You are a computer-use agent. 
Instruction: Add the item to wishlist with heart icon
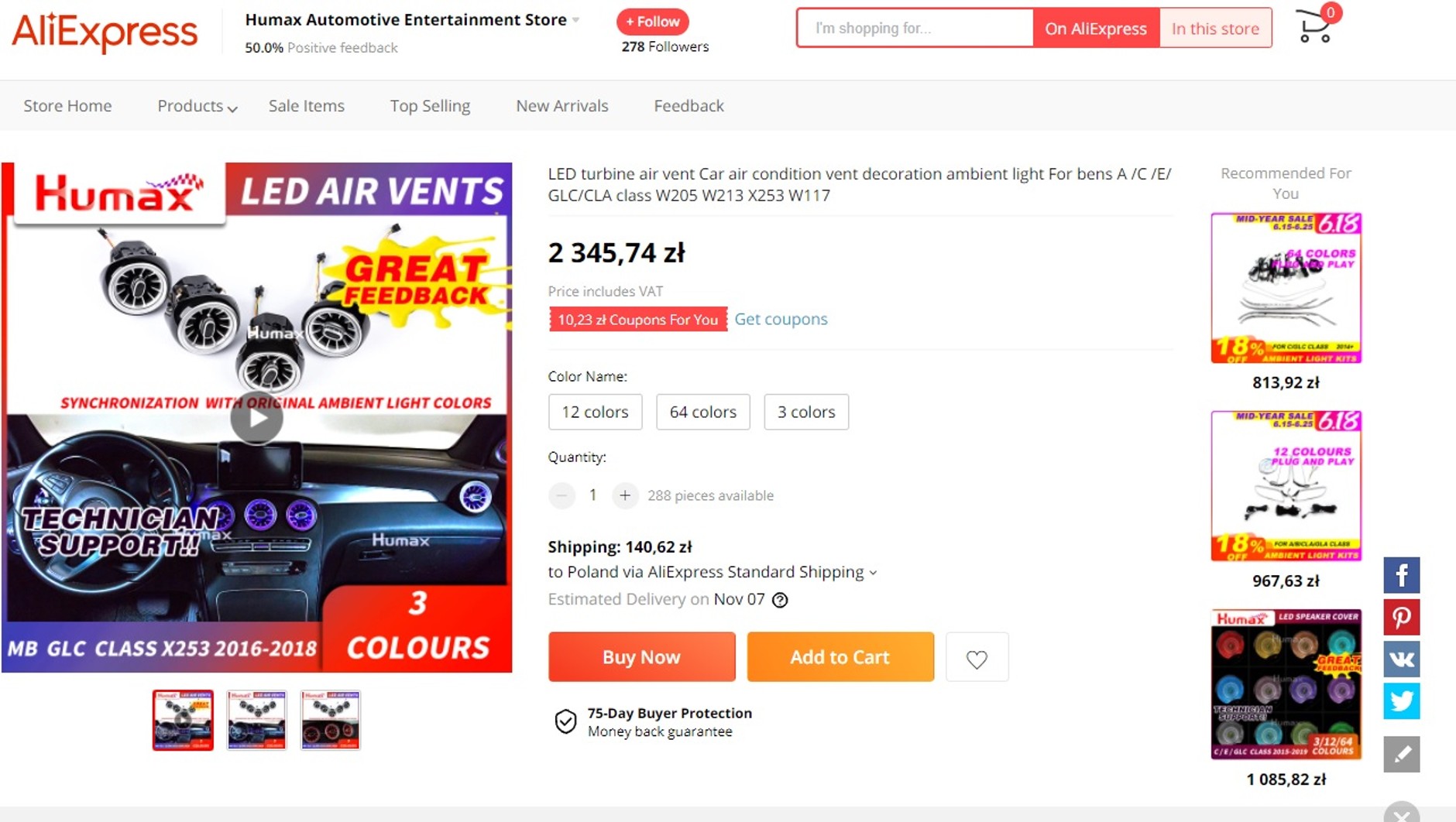pyautogui.click(x=977, y=658)
